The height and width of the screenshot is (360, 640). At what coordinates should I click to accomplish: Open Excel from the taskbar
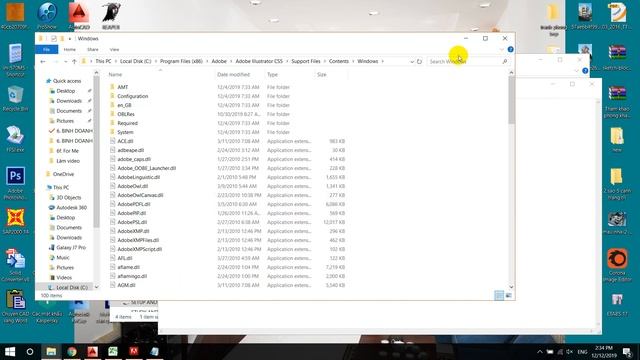click(x=113, y=351)
